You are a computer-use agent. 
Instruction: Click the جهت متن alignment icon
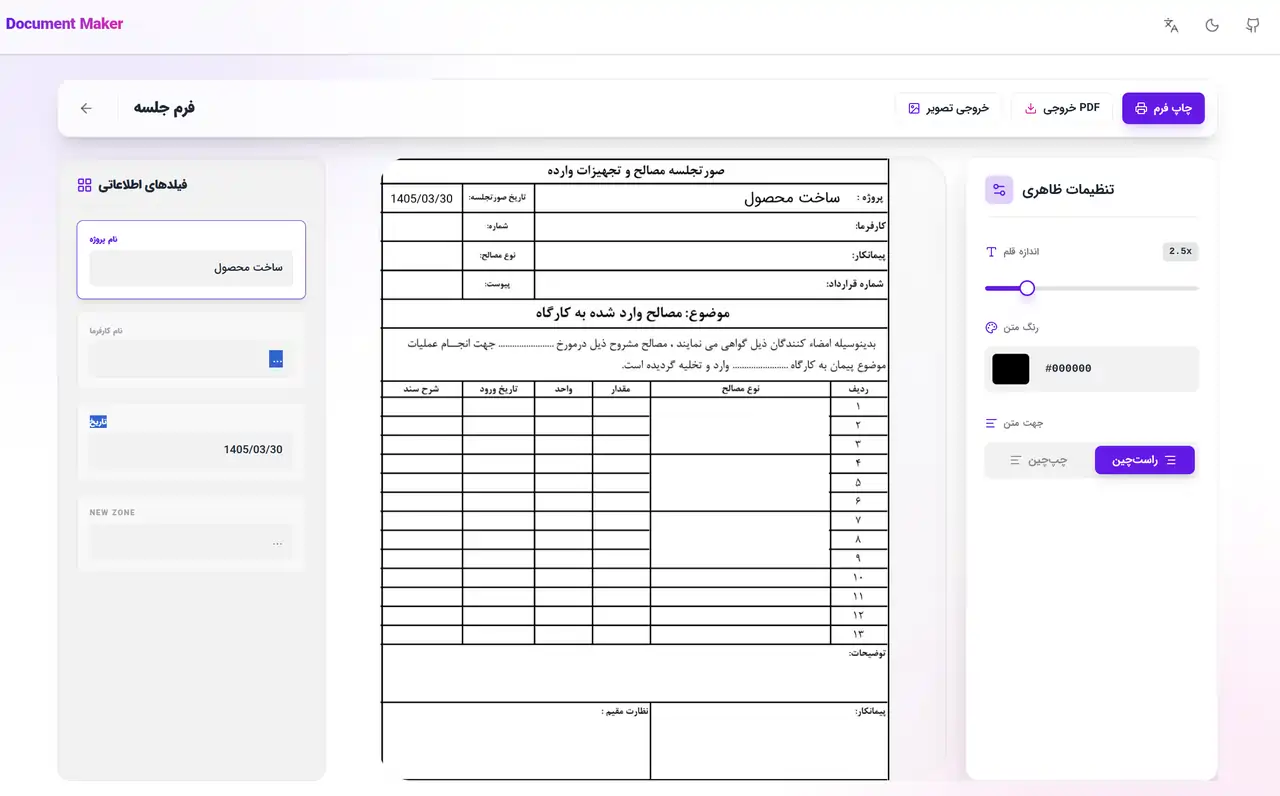pos(992,423)
